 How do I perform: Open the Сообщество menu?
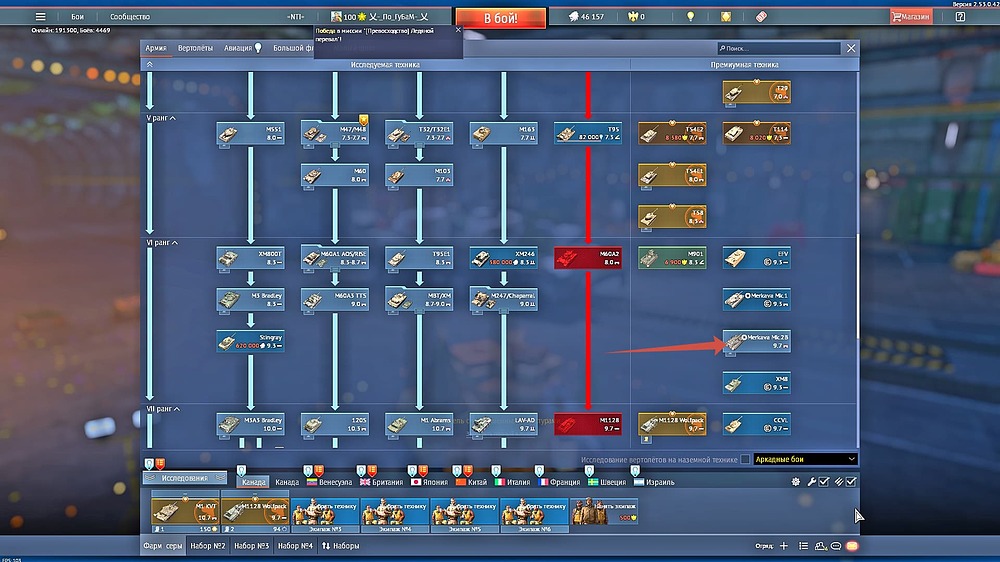pos(130,17)
